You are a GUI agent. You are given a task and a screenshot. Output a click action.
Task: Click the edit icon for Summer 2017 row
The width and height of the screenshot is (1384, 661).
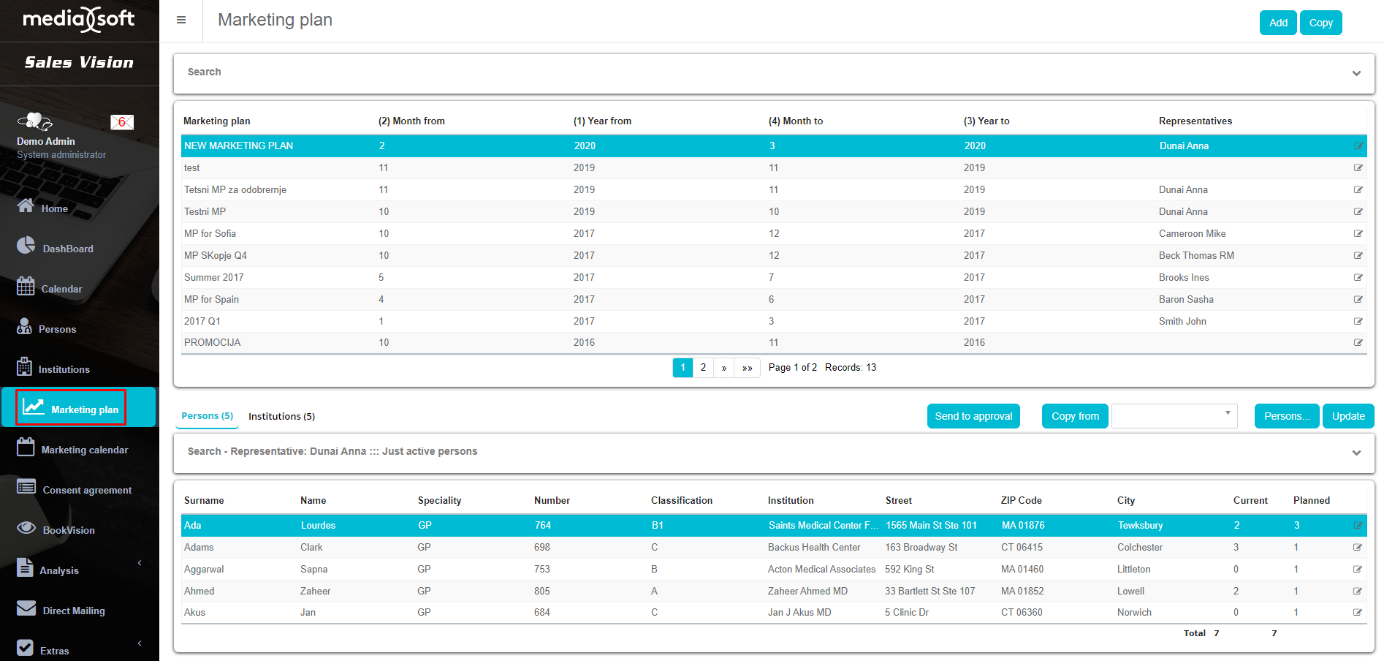1358,278
